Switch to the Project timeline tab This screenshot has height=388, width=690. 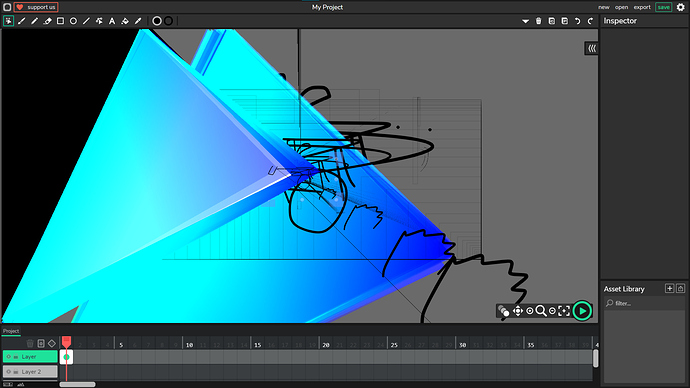(11, 331)
